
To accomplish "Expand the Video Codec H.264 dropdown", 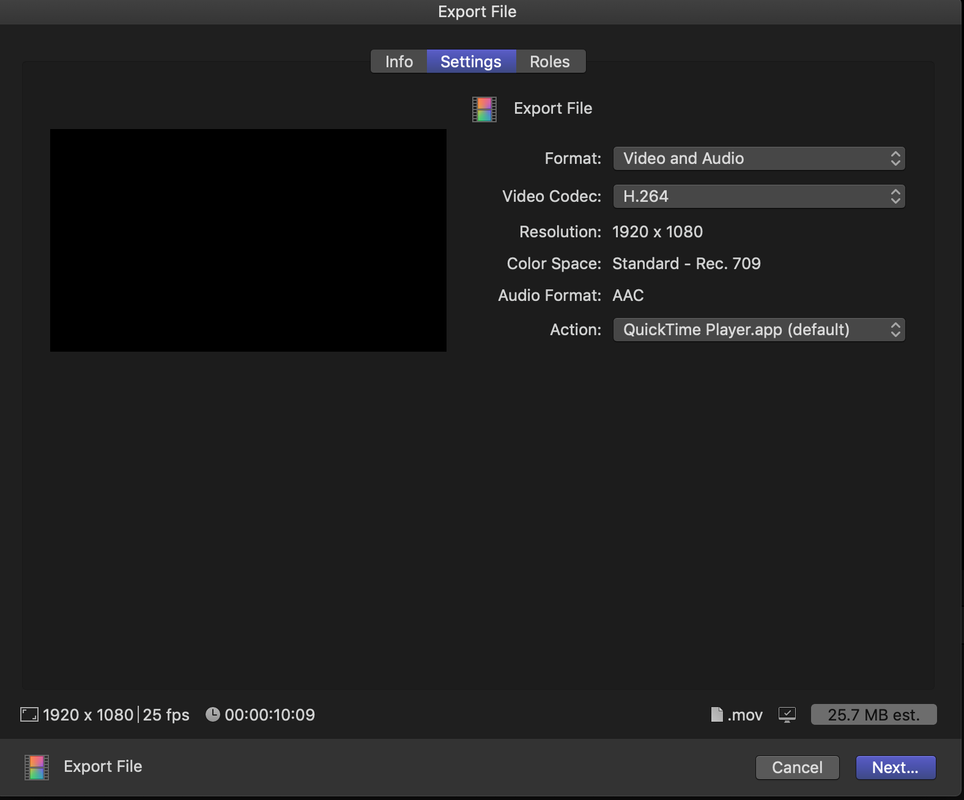I will pos(759,196).
